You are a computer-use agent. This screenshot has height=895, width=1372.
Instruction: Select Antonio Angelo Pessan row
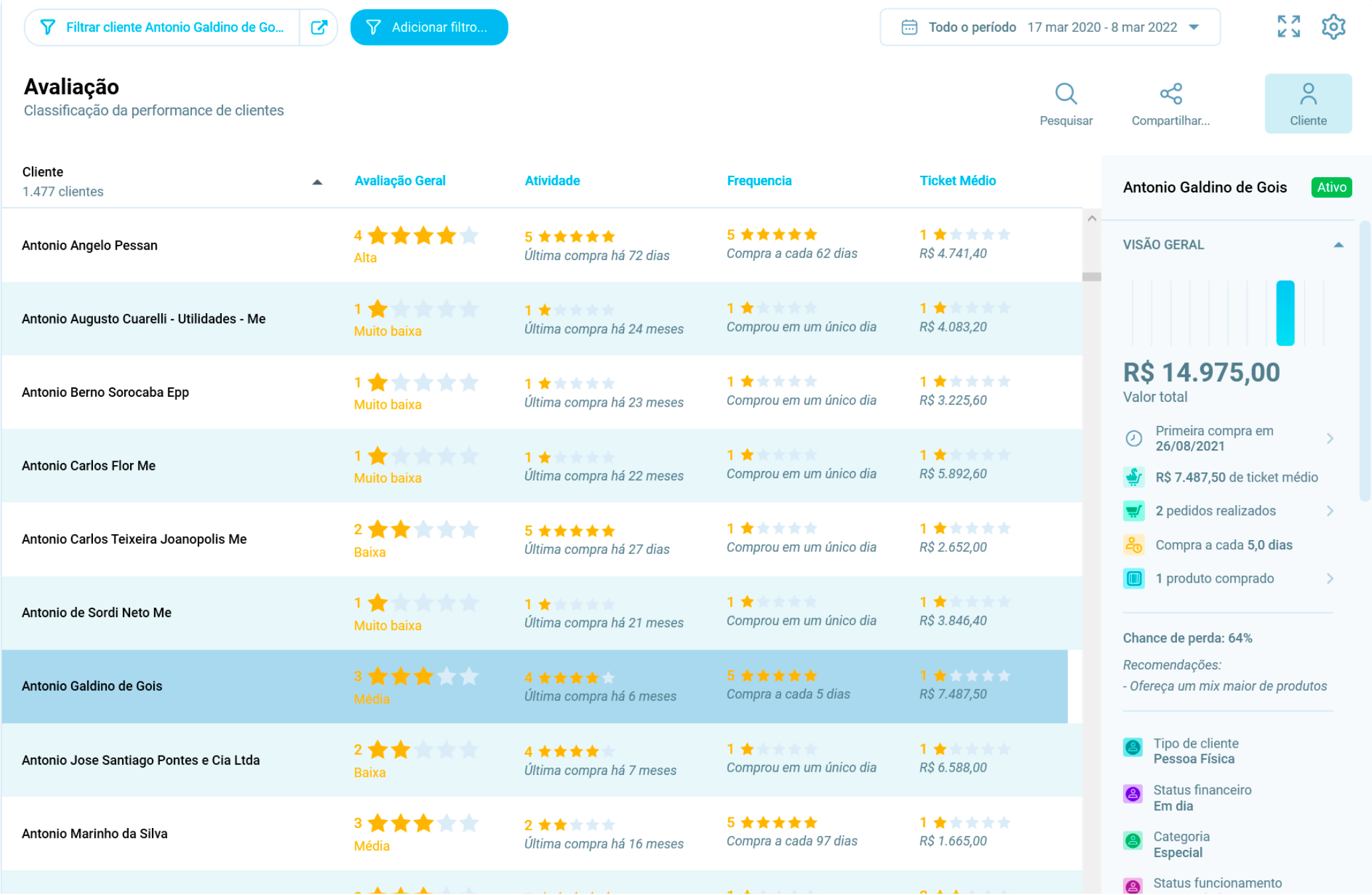(542, 245)
